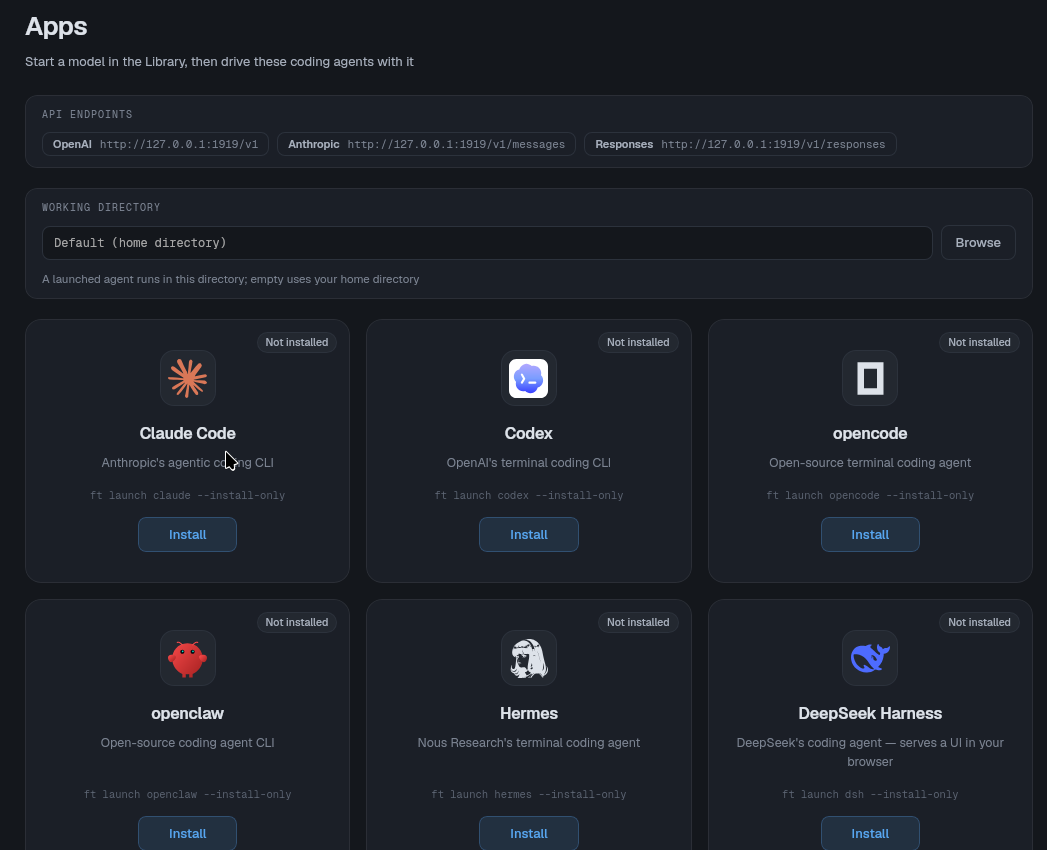Click opencode's Not installed badge
The width and height of the screenshot is (1047, 850).
coord(979,342)
